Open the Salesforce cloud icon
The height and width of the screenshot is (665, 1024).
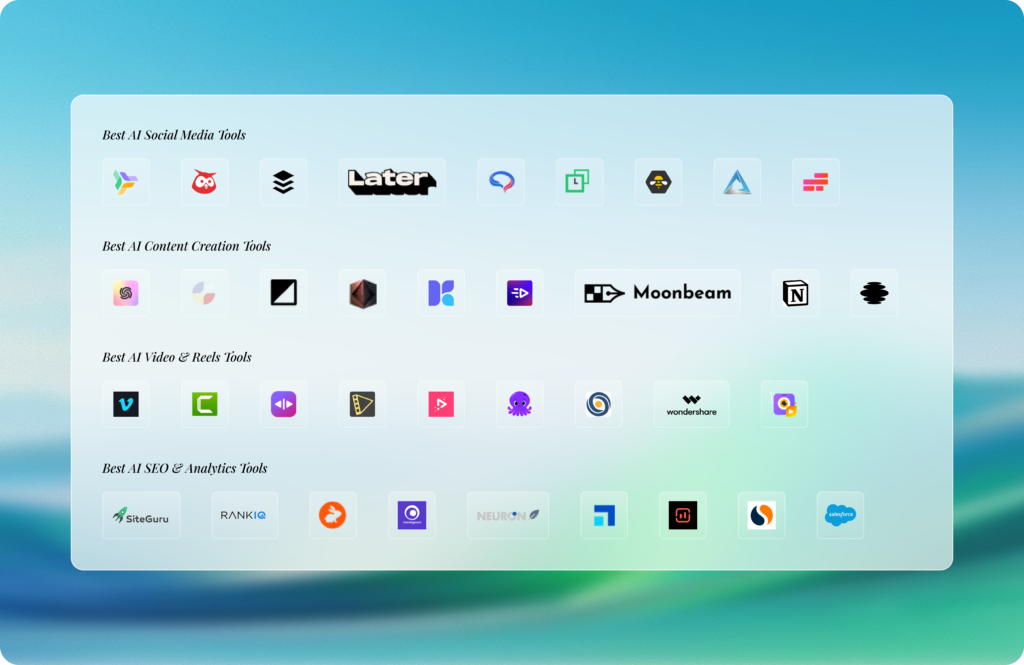click(840, 515)
